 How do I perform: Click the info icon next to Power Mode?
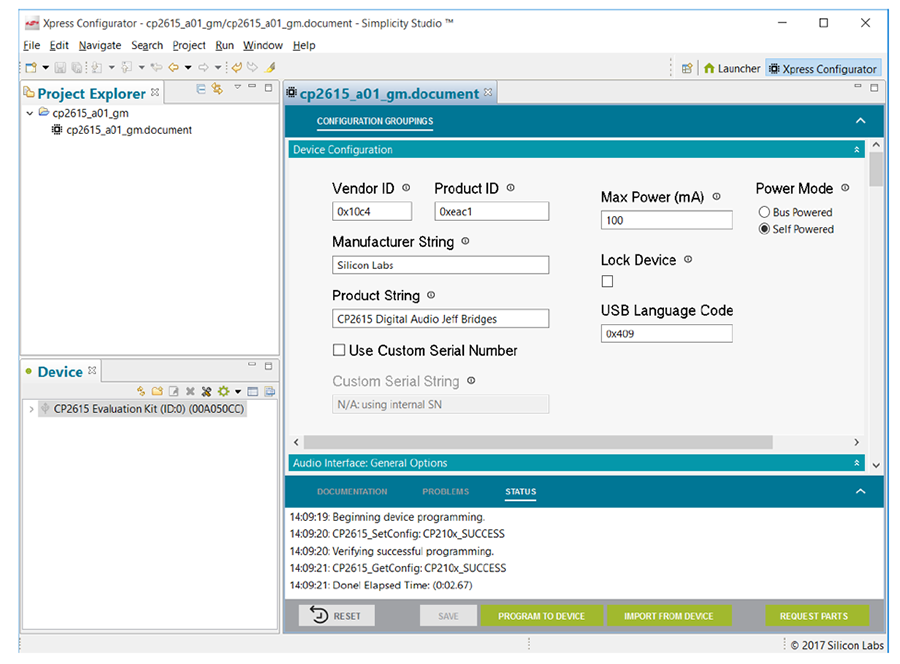[x=845, y=188]
